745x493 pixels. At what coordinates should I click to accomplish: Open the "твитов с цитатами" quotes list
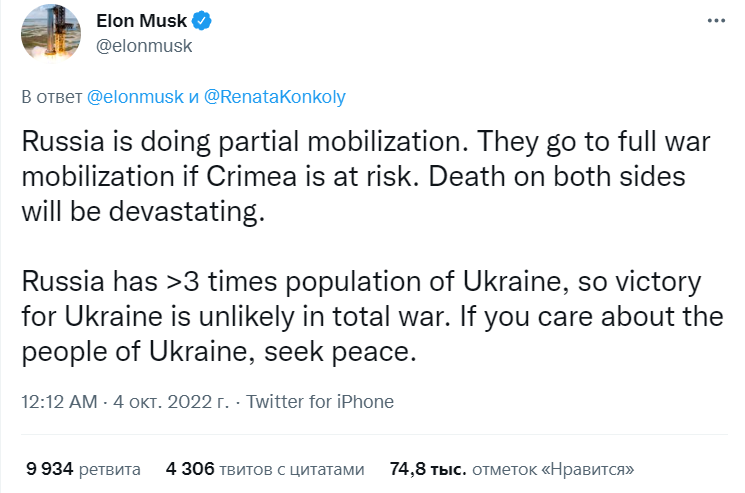pyautogui.click(x=292, y=468)
